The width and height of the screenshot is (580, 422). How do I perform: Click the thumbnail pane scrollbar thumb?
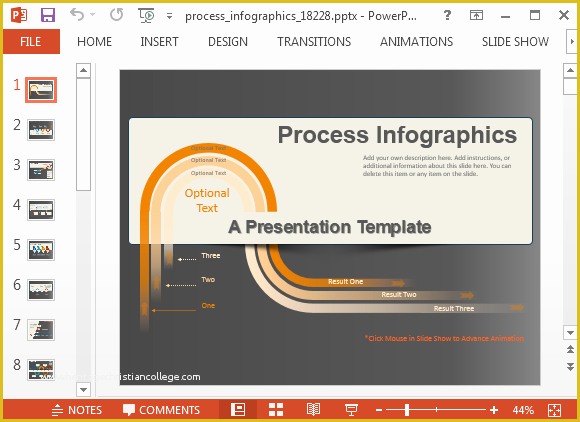coord(84,134)
